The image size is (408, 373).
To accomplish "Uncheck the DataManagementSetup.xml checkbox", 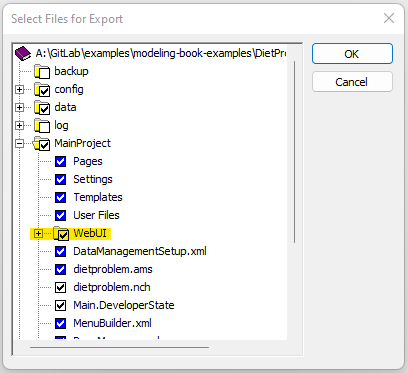I will (x=60, y=251).
